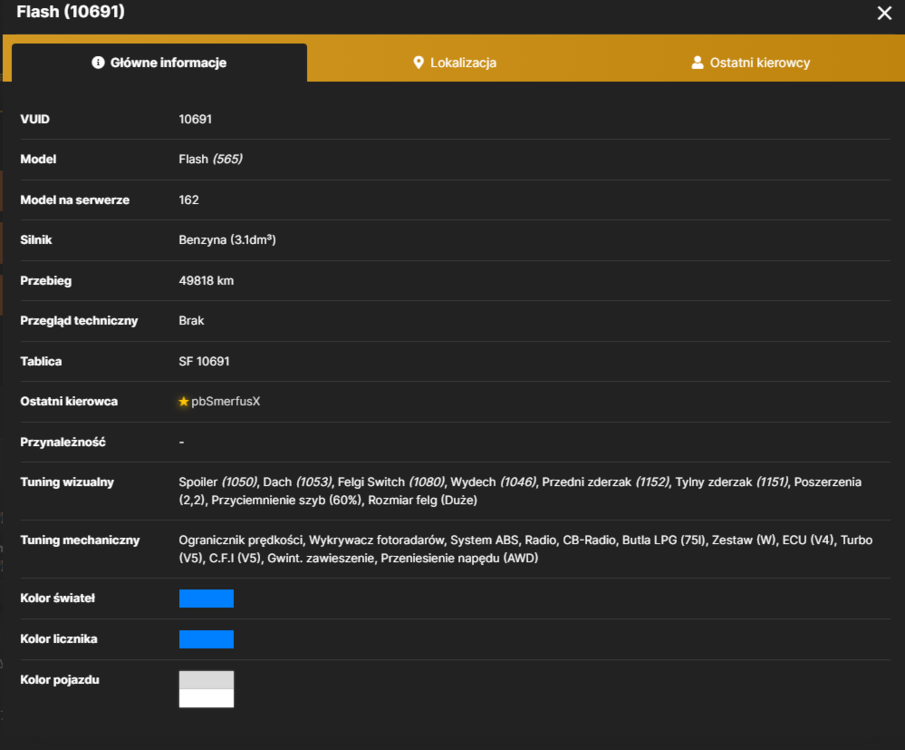Click the Flash (10691) dialog title
The width and height of the screenshot is (905, 750).
[70, 12]
